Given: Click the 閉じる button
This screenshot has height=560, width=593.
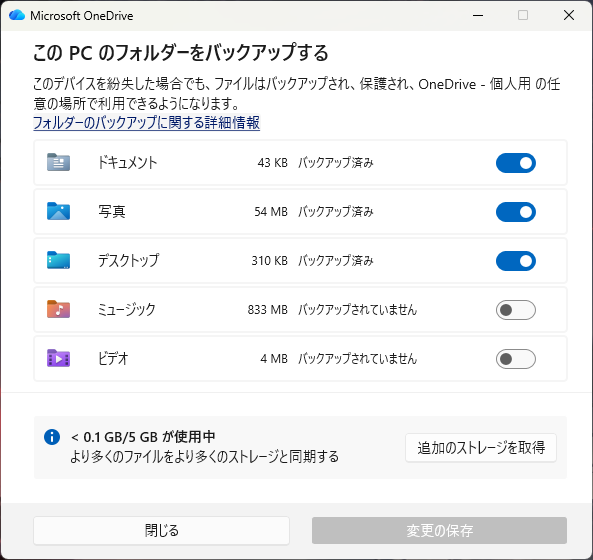Looking at the screenshot, I should pyautogui.click(x=161, y=531).
